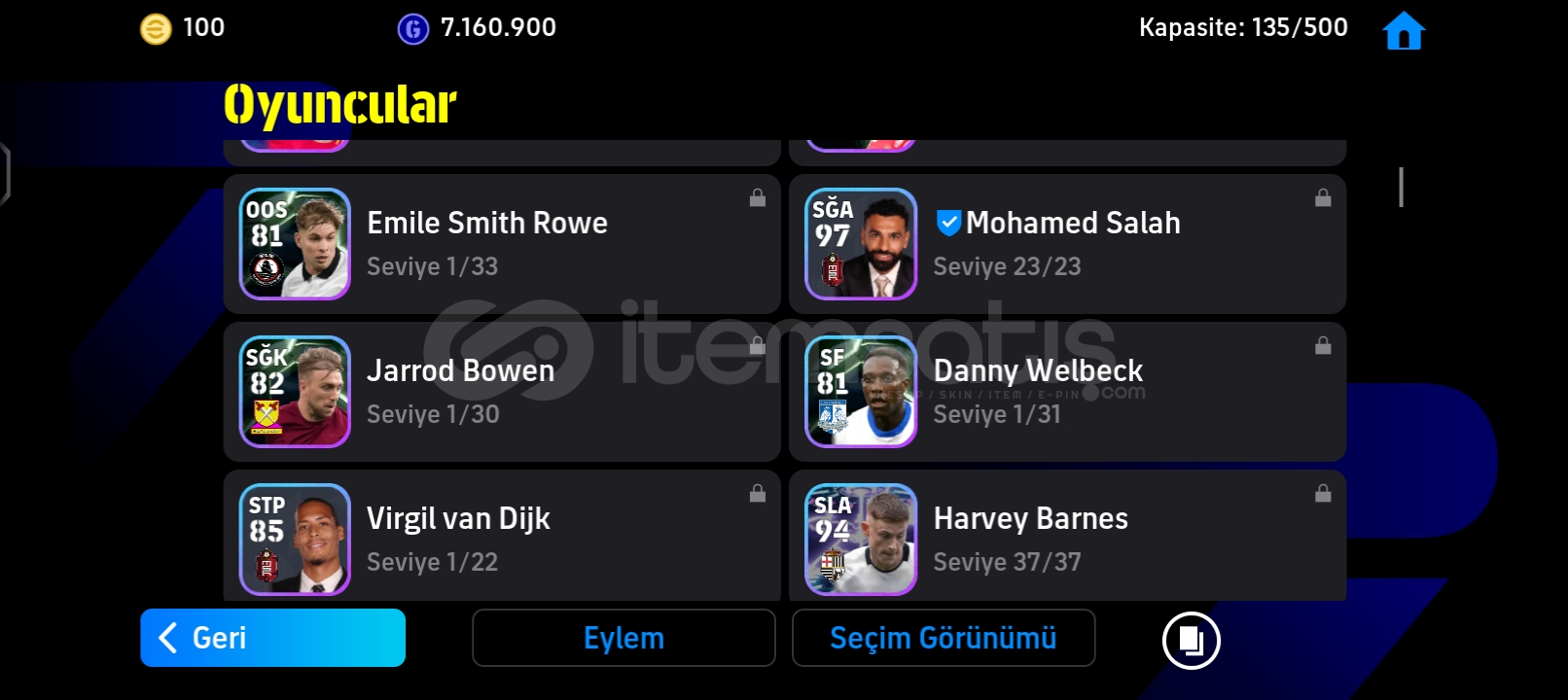Click lock icon on Virgil van Dijk card
The image size is (1568, 700).
click(x=758, y=494)
